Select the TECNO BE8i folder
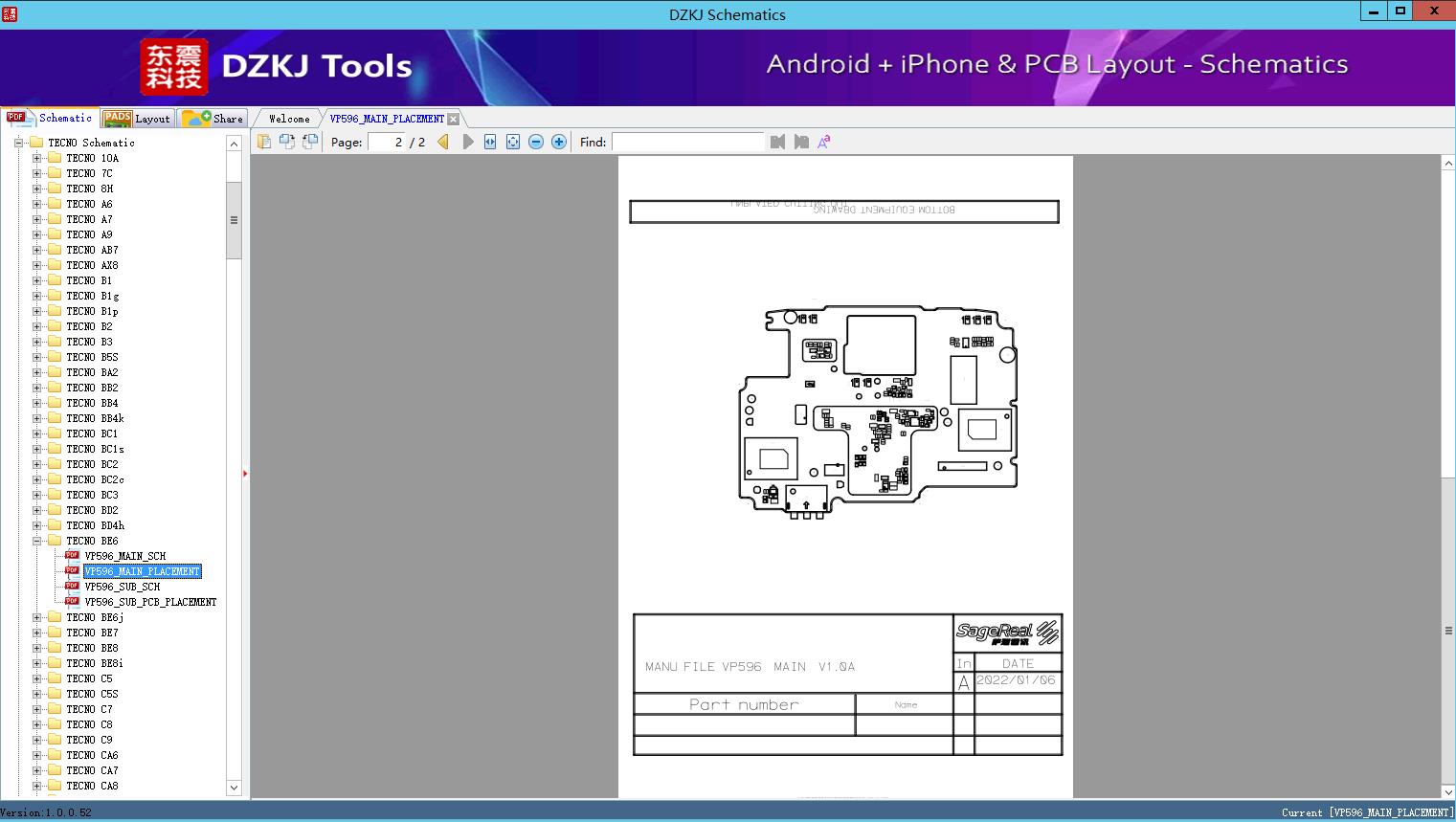1456x822 pixels. coord(95,663)
